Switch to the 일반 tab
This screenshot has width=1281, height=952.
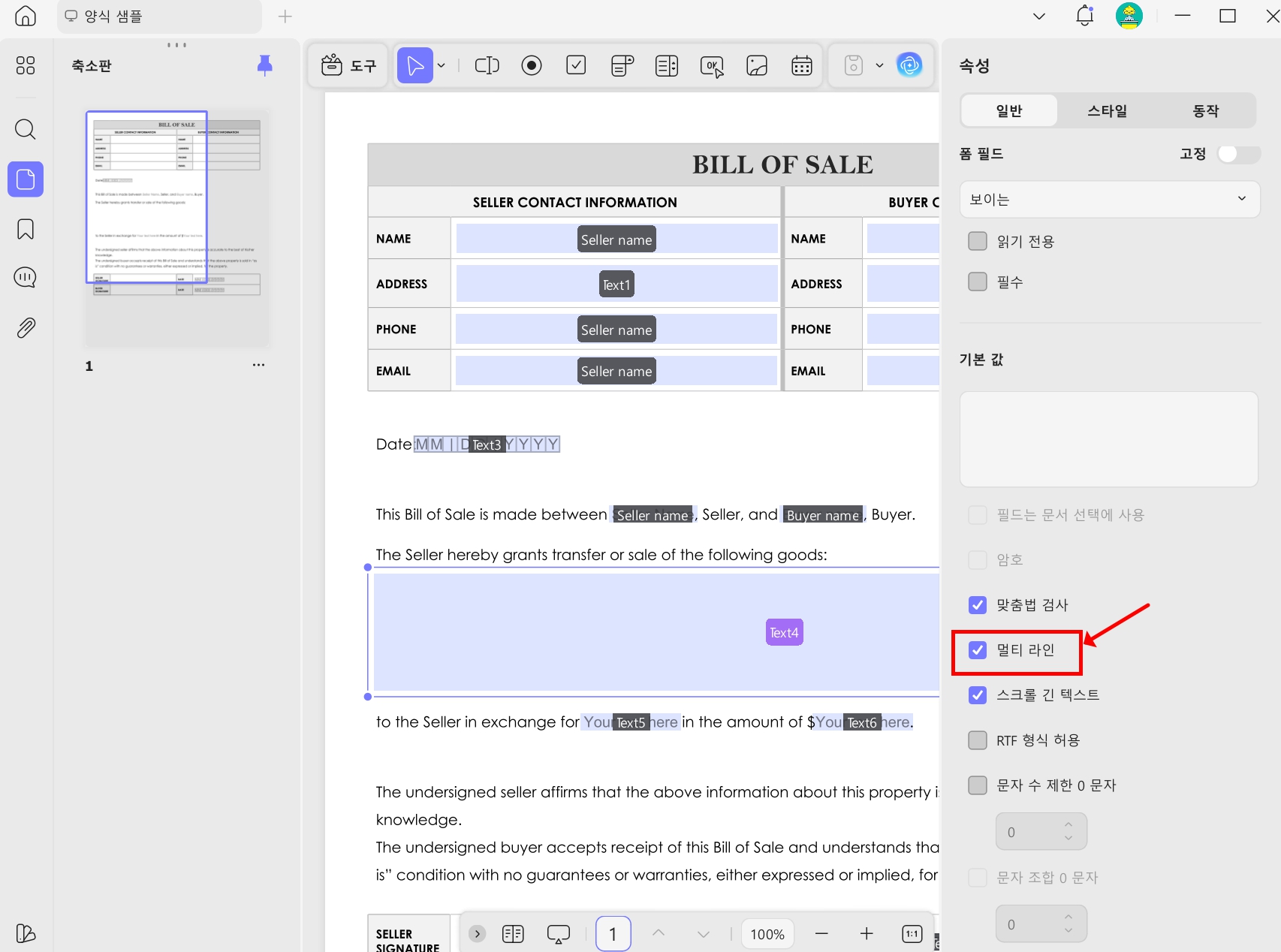point(1009,111)
